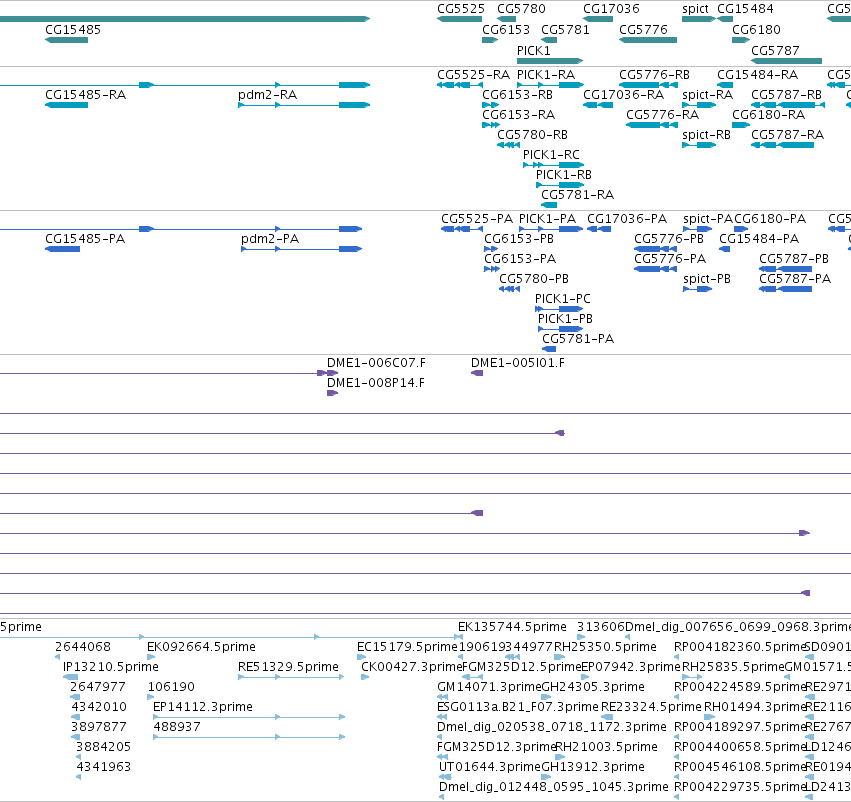Click the CG5776-RB transcript label
Viewport: 851px width, 802px height.
tap(654, 75)
